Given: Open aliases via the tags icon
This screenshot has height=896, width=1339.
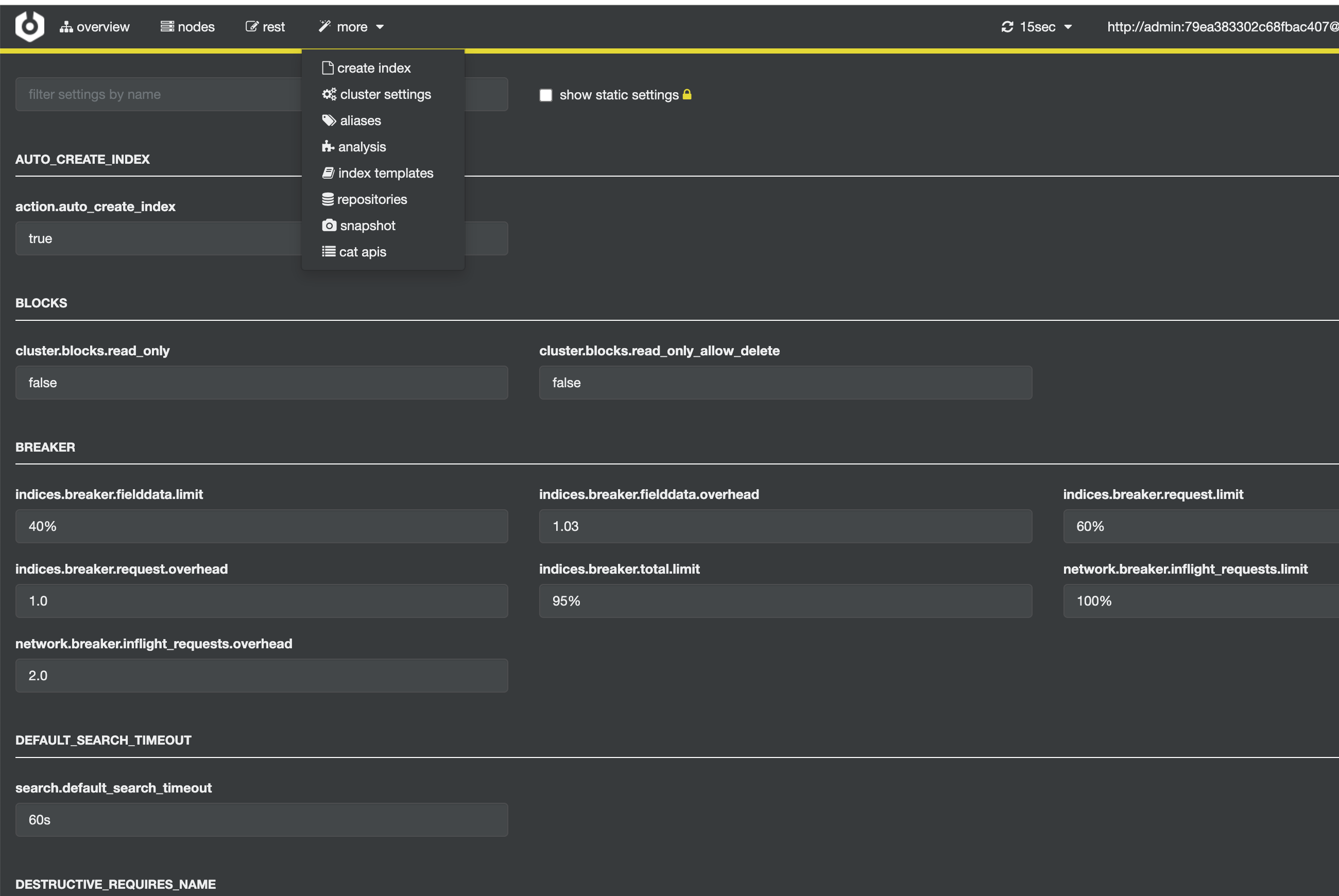Looking at the screenshot, I should coord(329,120).
